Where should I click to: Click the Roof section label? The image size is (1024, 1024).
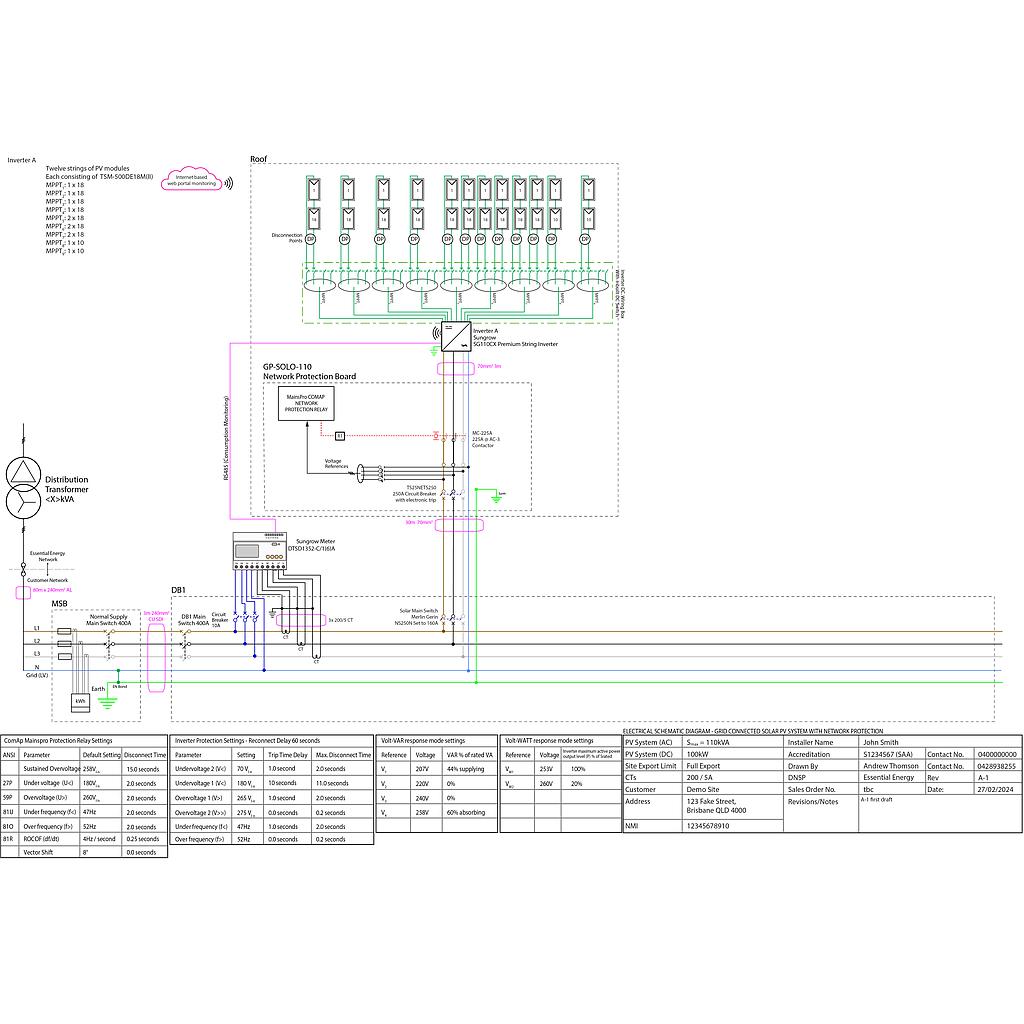coord(259,159)
